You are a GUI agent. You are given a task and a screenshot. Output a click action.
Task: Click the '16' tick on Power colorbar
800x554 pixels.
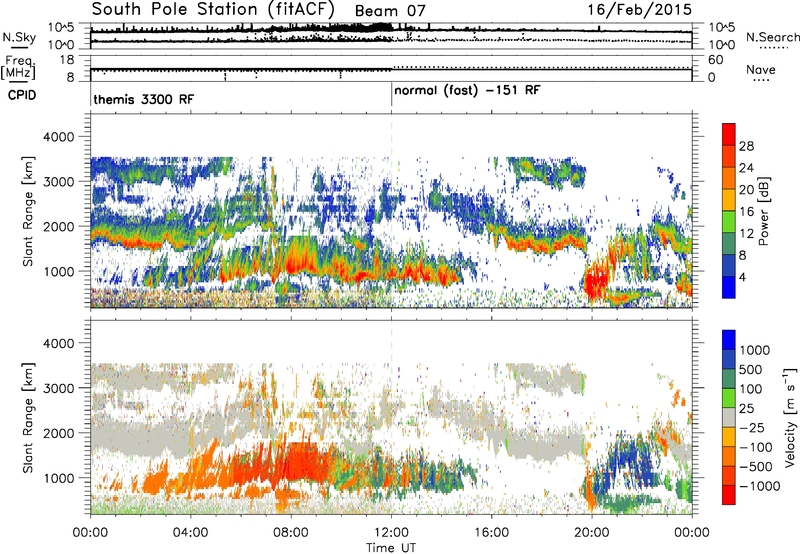pyautogui.click(x=746, y=212)
